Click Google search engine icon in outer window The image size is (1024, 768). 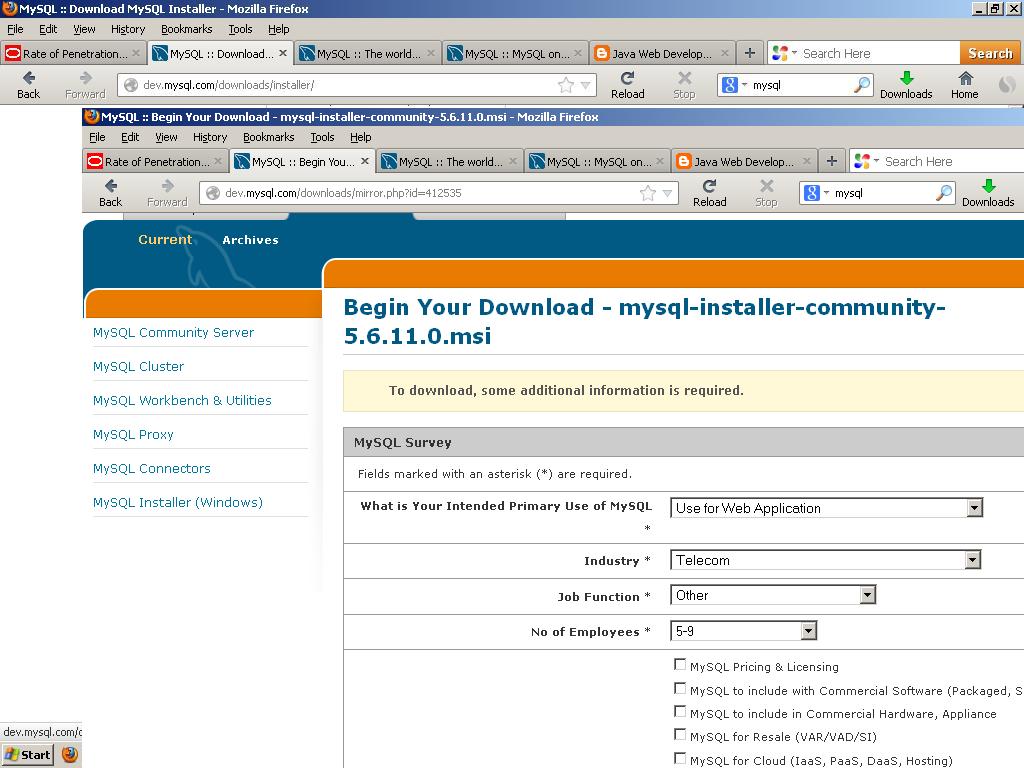coord(730,85)
